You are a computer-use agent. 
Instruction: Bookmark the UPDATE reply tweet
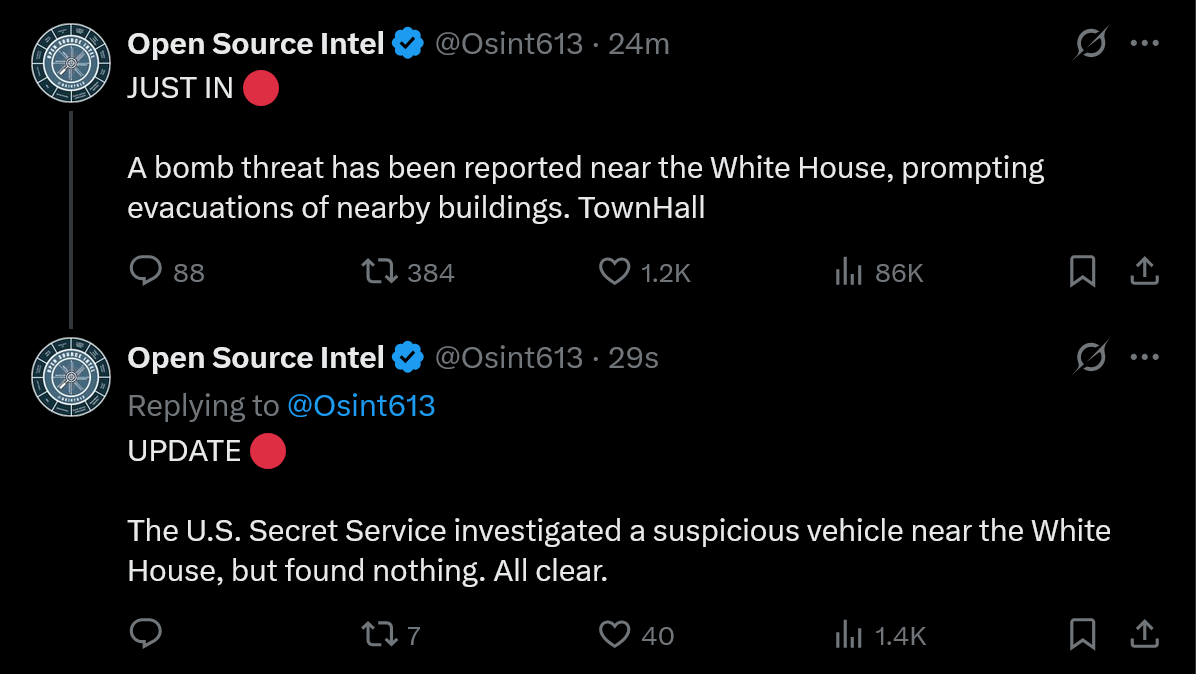[1082, 634]
